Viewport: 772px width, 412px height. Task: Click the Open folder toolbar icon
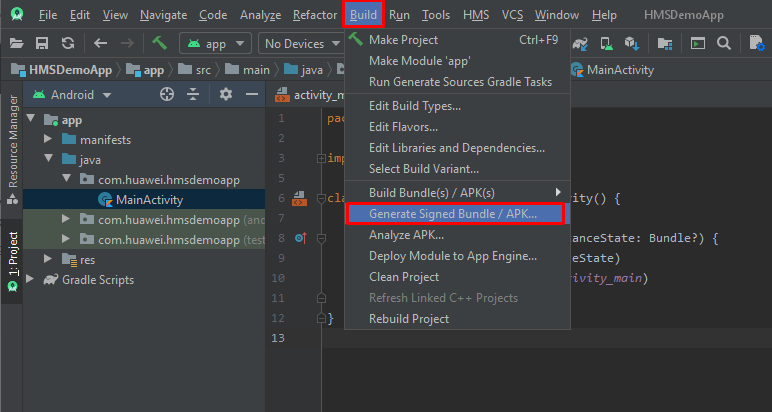16,43
